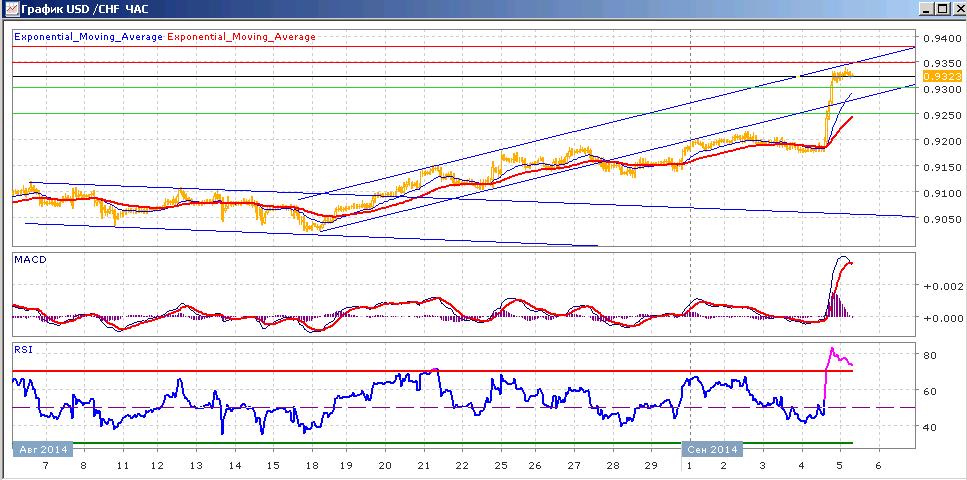Minimize the График USD/CHF window
This screenshot has height=480, width=967.
pos(926,9)
